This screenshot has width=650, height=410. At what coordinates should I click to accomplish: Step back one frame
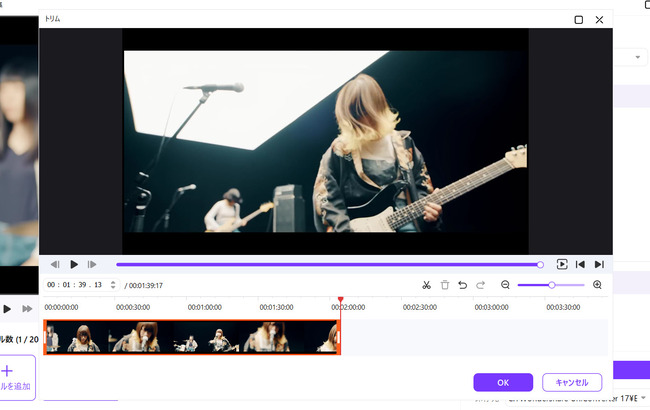55,264
